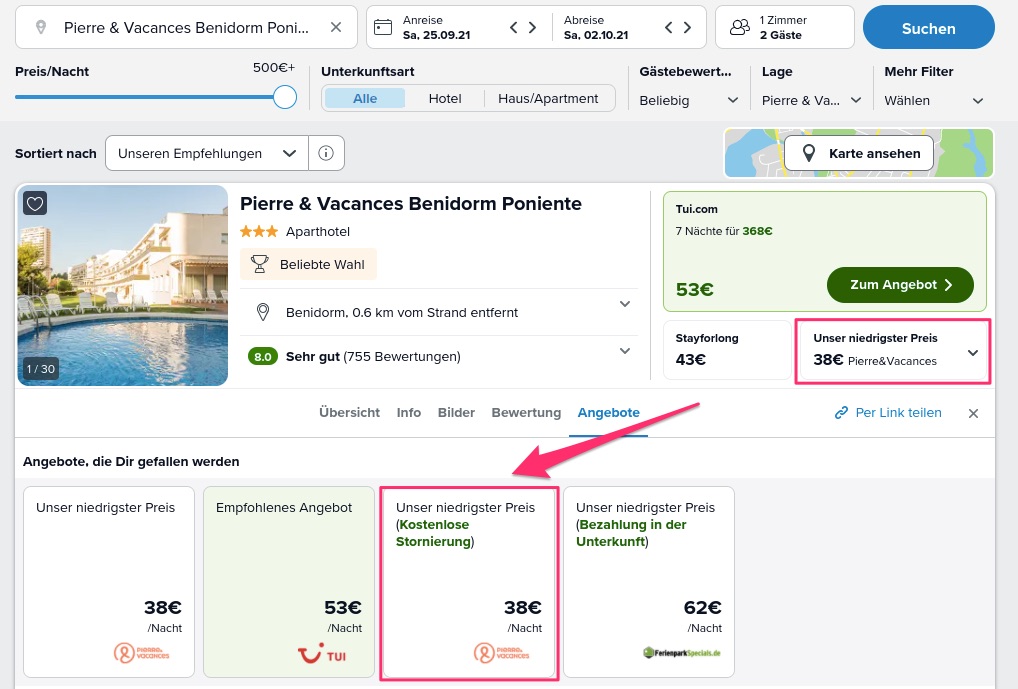Viewport: 1018px width, 689px height.
Task: Add hotel to favorites with heart icon
Action: coord(35,203)
